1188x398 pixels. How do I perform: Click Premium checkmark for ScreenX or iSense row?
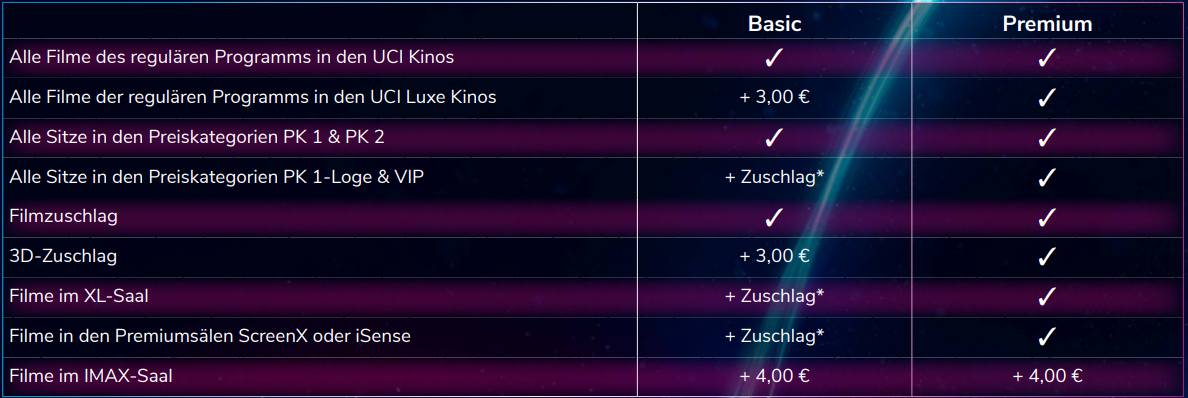click(x=1046, y=336)
